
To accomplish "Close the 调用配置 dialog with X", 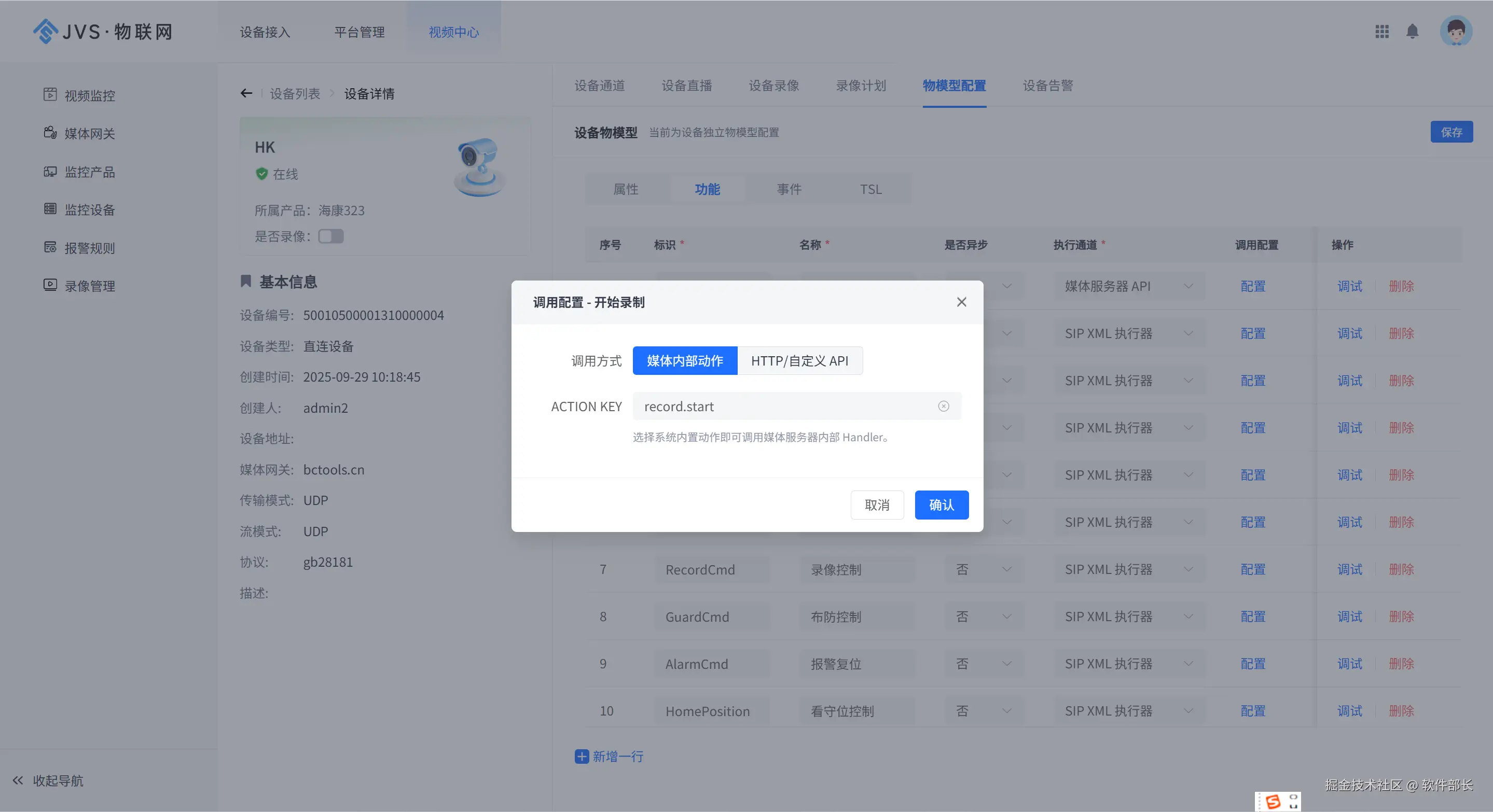I will [x=961, y=302].
